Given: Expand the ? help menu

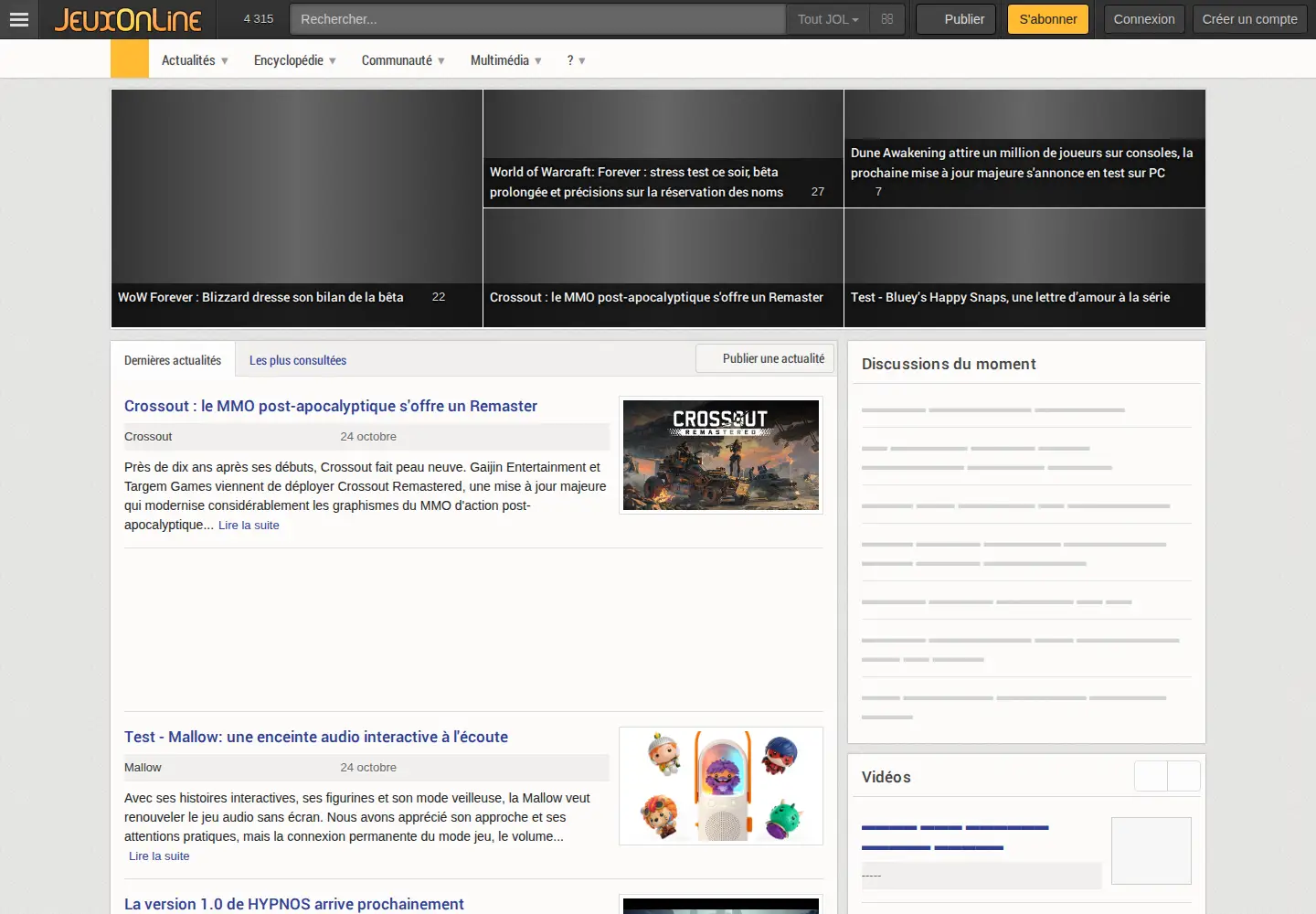Looking at the screenshot, I should [576, 60].
